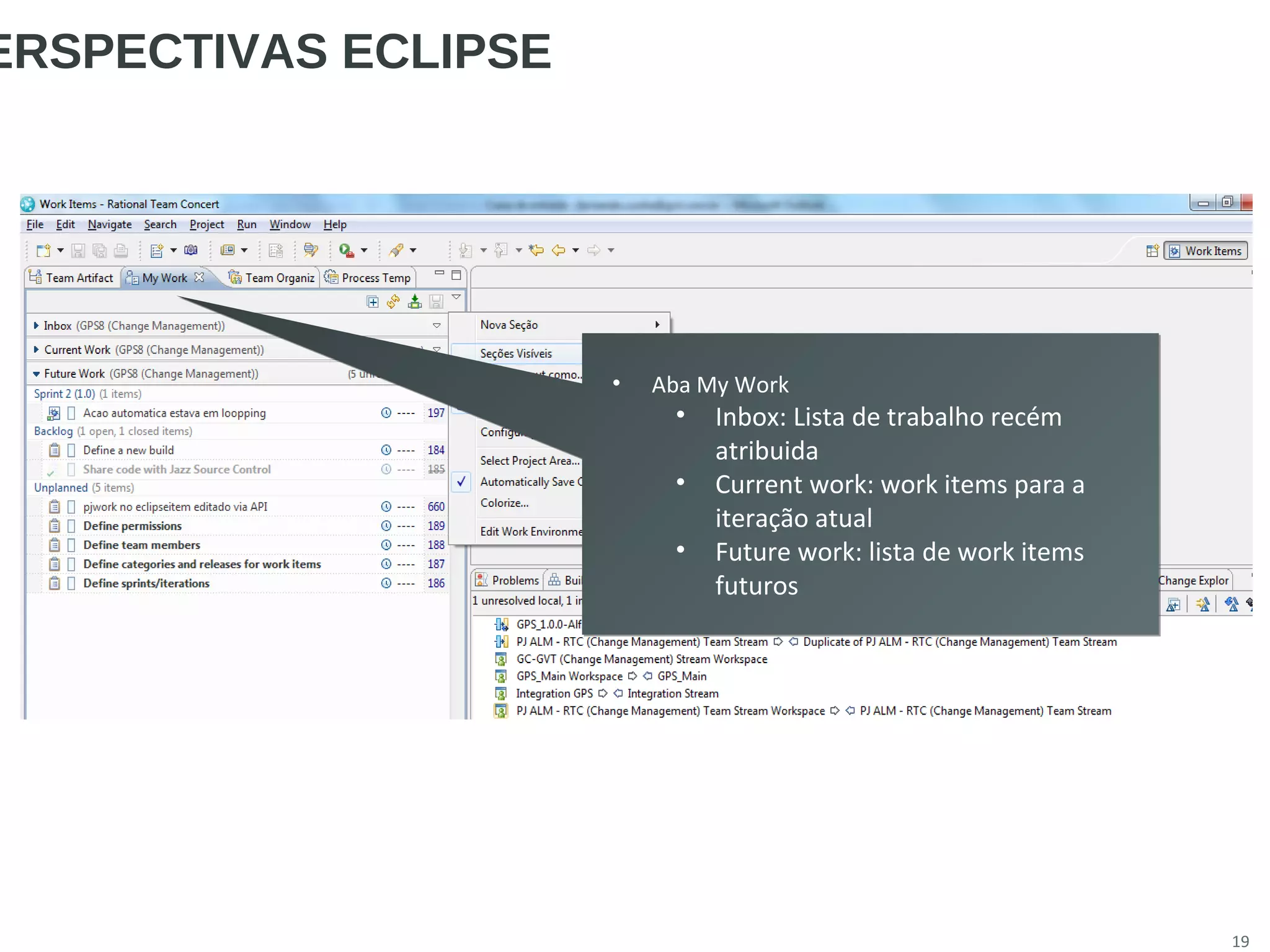1270x952 pixels.
Task: Open the Nova Seção submenu arrow
Action: coord(657,325)
